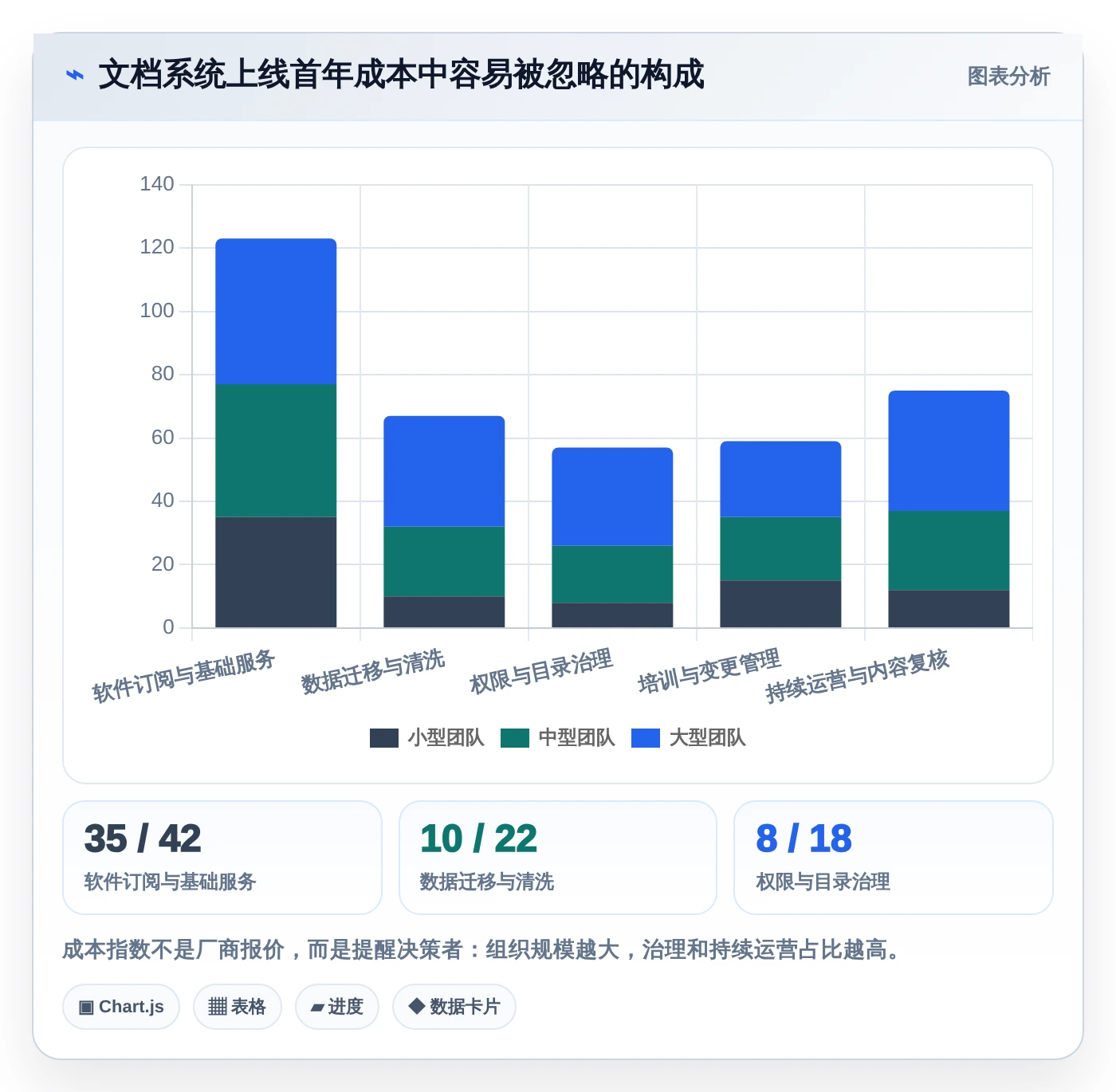This screenshot has height=1092, width=1116.
Task: Click the dark segment of 权限与目录治理 bar
Action: [612, 615]
